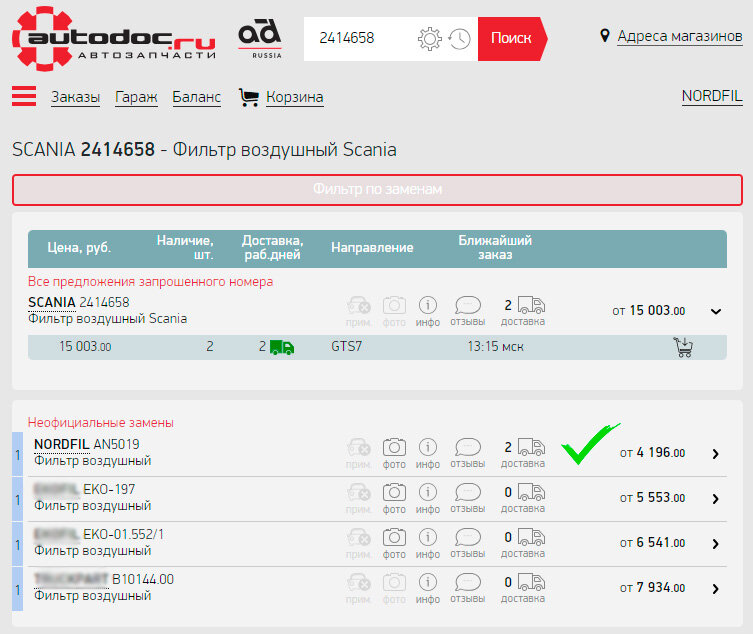This screenshot has width=753, height=634.
Task: Open инфо icon for SCANIA 2414658
Action: 428,311
